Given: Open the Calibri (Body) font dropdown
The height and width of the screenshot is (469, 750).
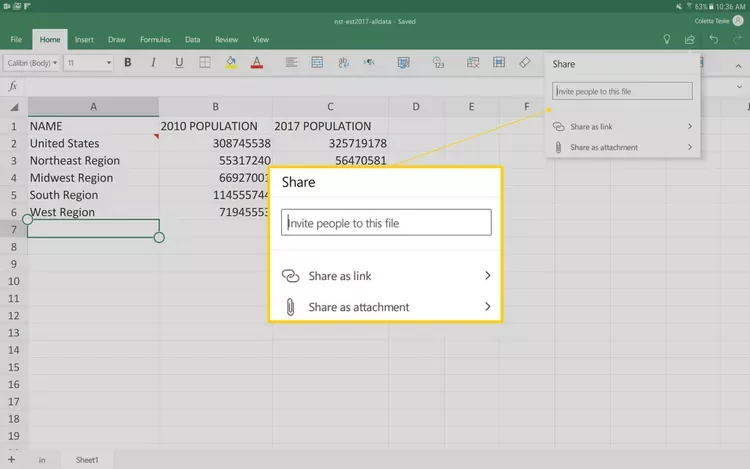Looking at the screenshot, I should tap(33, 63).
